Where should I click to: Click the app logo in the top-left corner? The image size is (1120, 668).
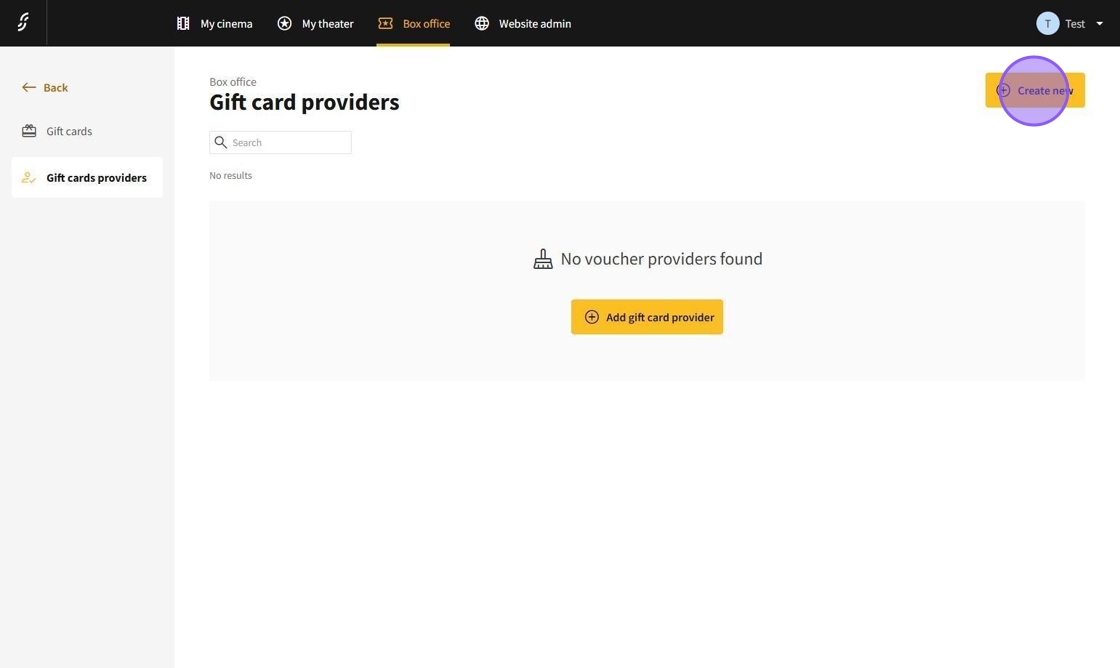pyautogui.click(x=23, y=22)
